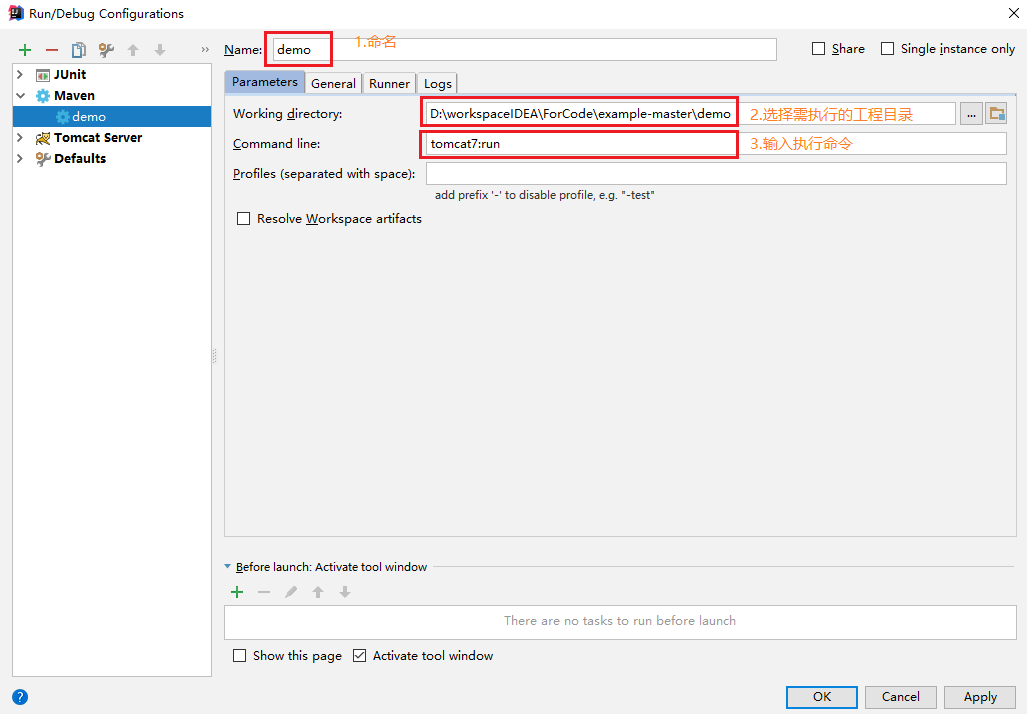Tick Resolve Workspace artifacts

(x=244, y=219)
